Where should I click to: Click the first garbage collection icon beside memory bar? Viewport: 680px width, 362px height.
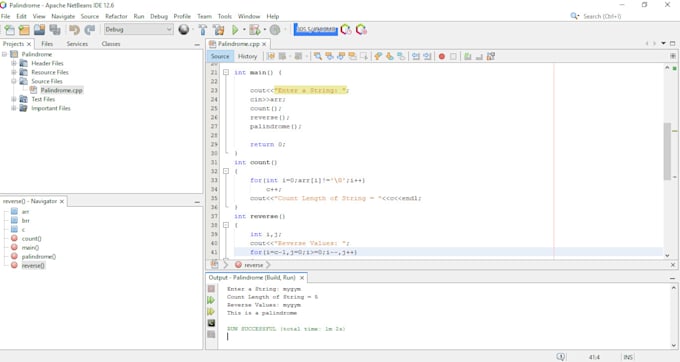(x=346, y=29)
